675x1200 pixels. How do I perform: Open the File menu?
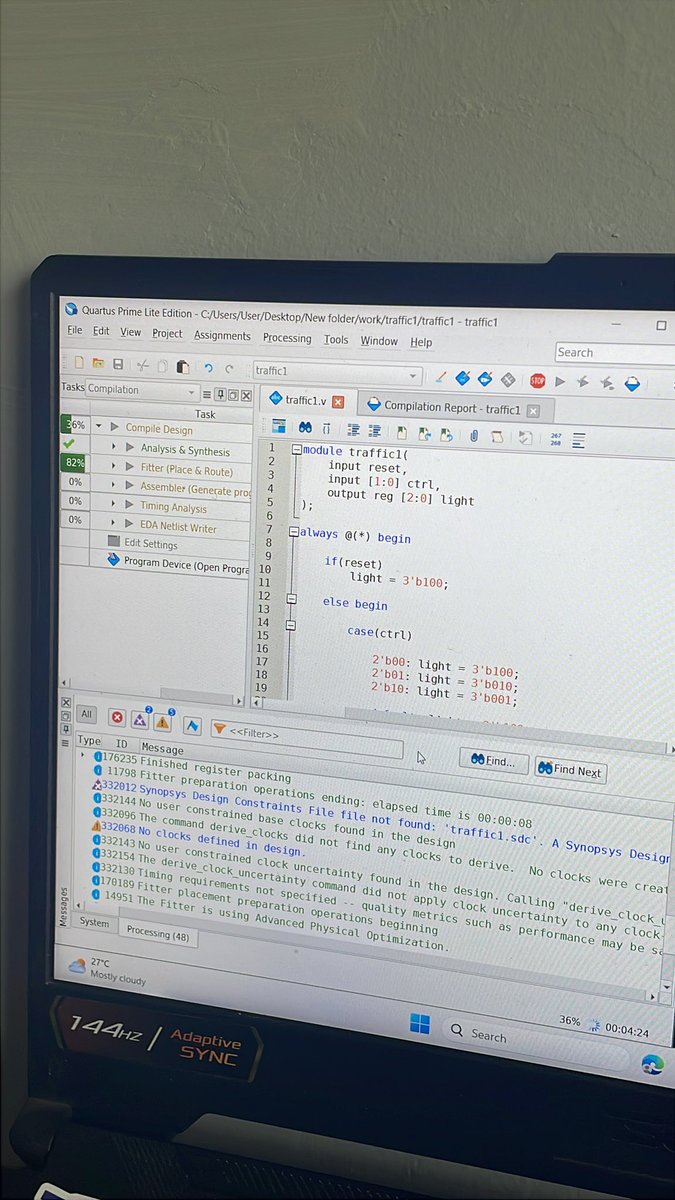(74, 331)
